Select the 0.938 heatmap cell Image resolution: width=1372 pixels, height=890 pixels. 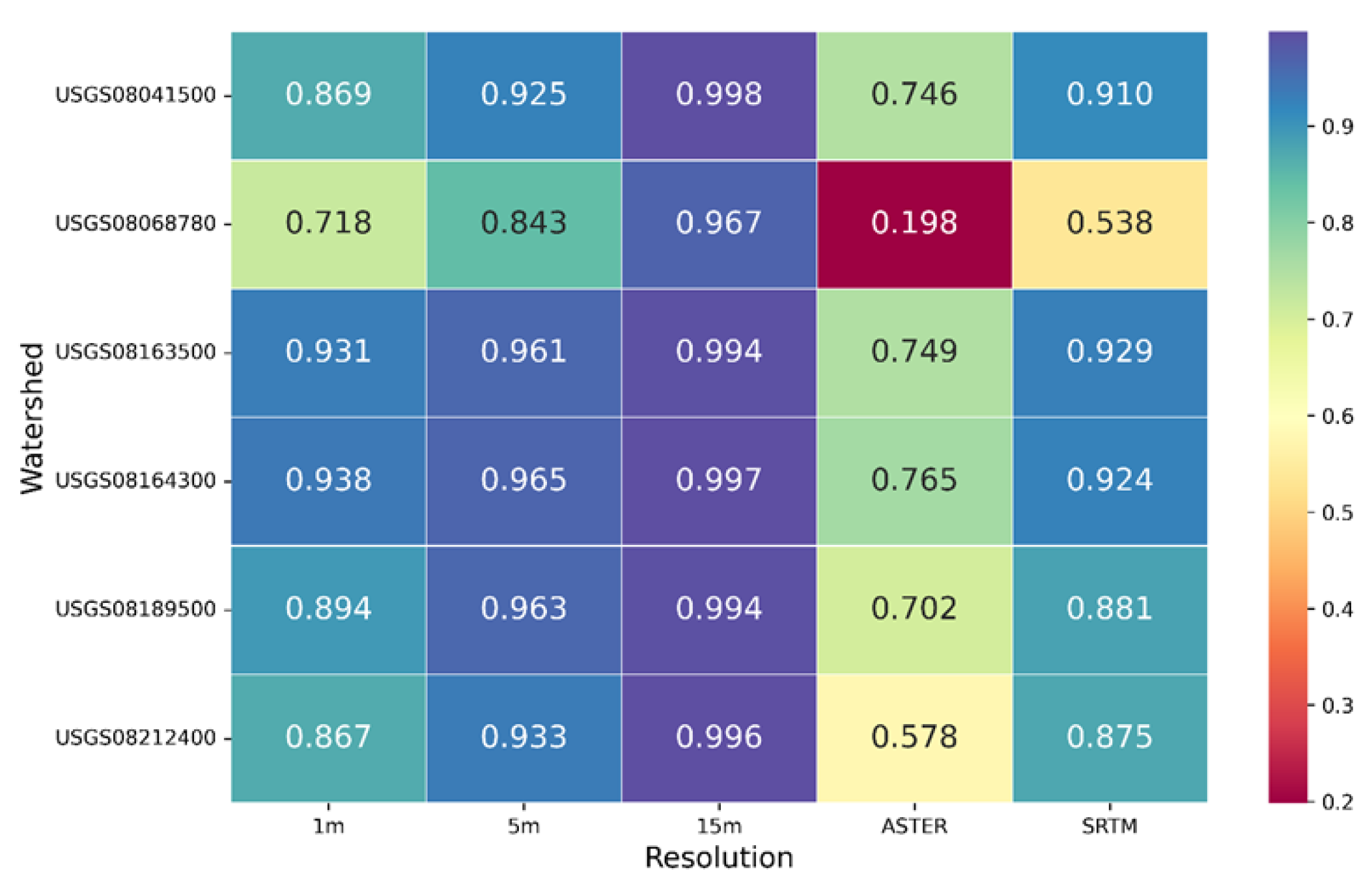[x=328, y=480]
